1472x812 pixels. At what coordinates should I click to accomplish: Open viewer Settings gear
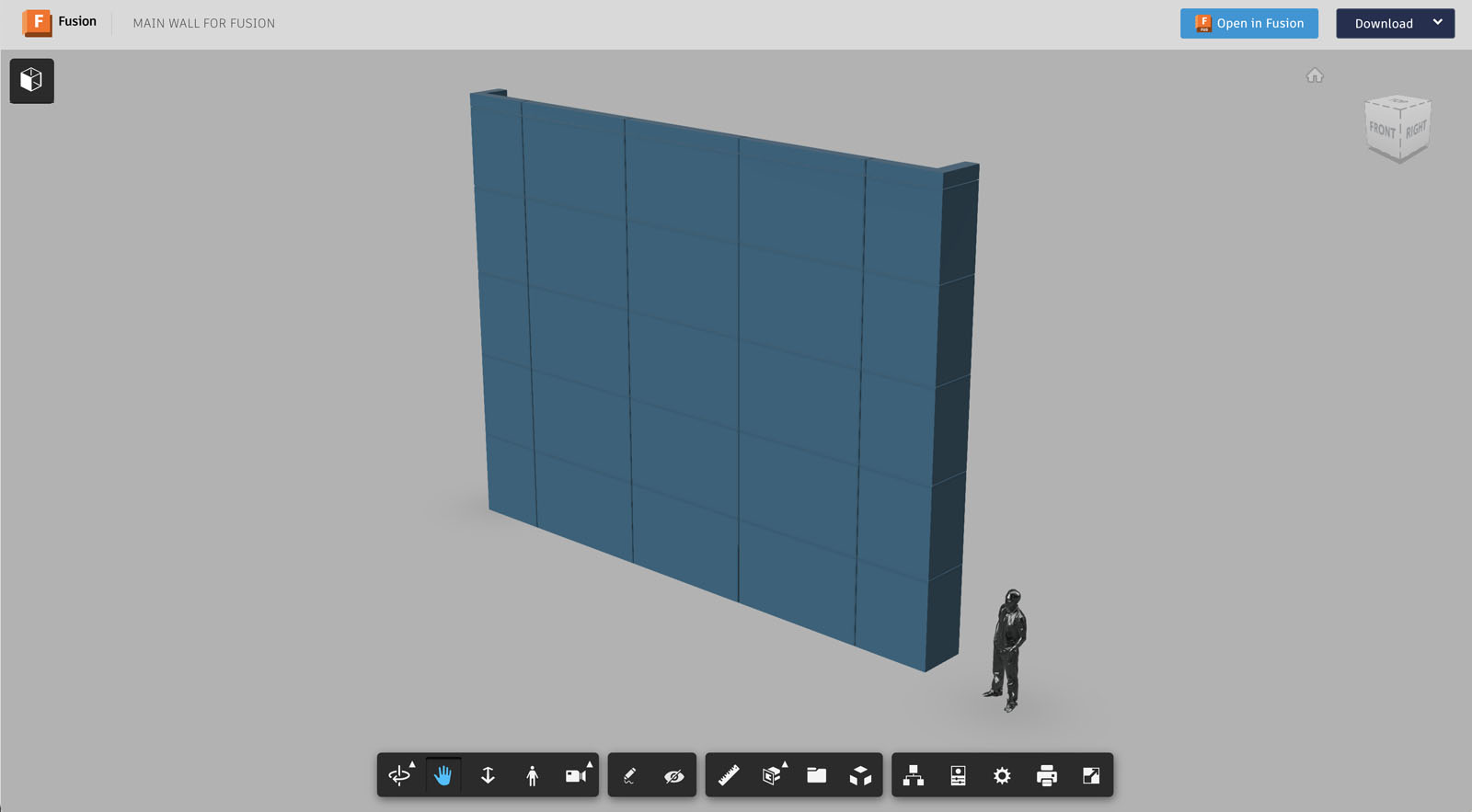1002,775
